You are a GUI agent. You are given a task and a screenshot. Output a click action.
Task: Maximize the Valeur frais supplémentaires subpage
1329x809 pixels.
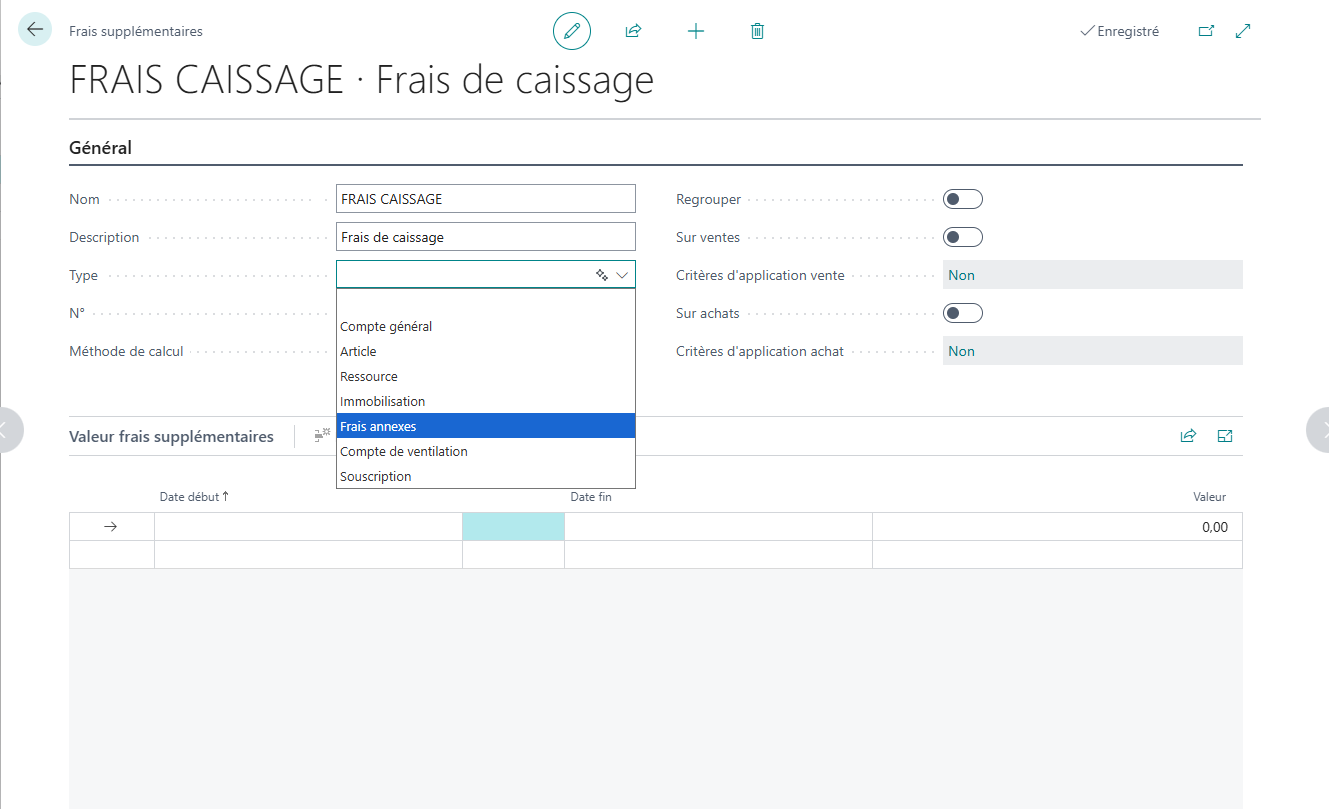(x=1225, y=436)
